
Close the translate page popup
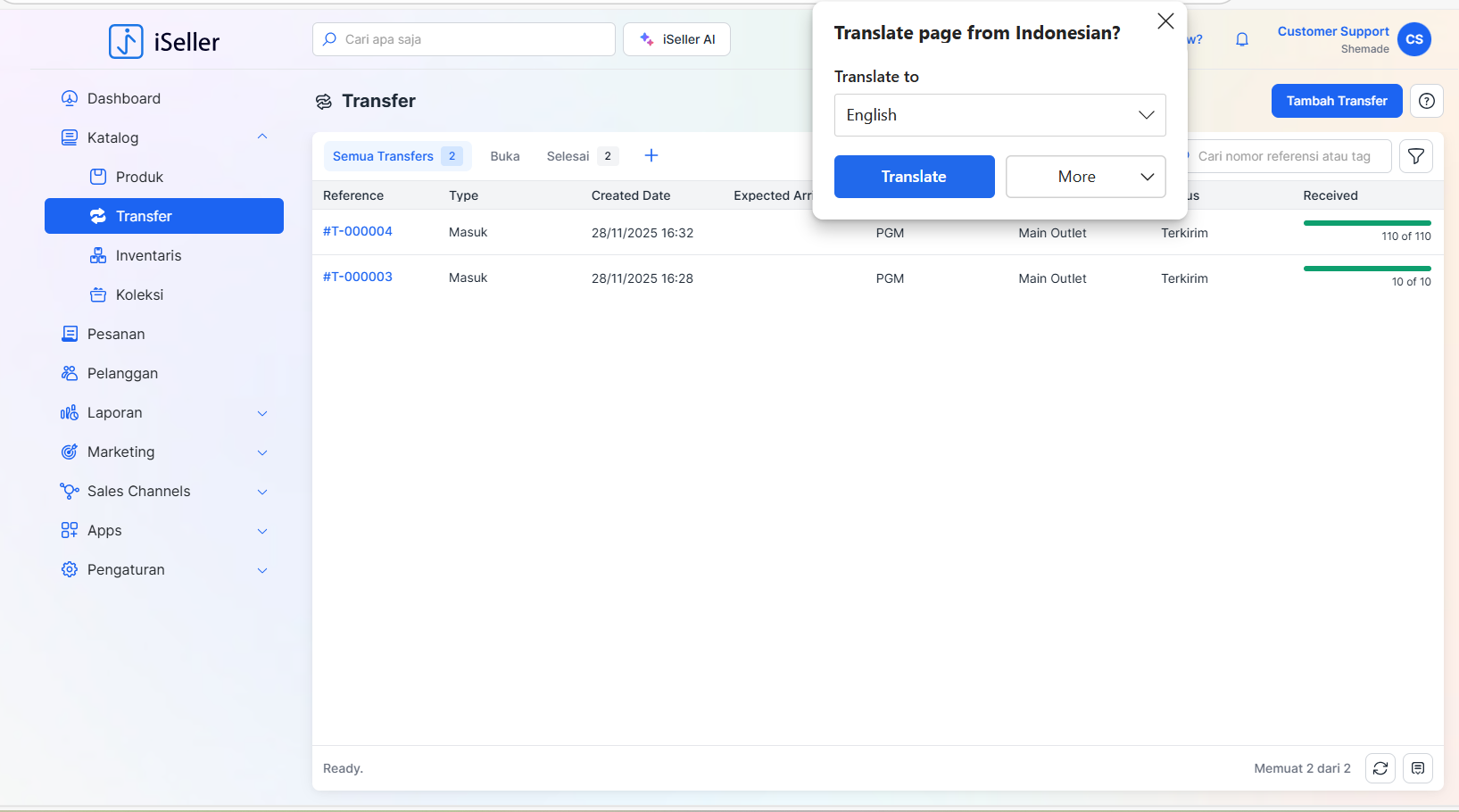[x=1165, y=21]
